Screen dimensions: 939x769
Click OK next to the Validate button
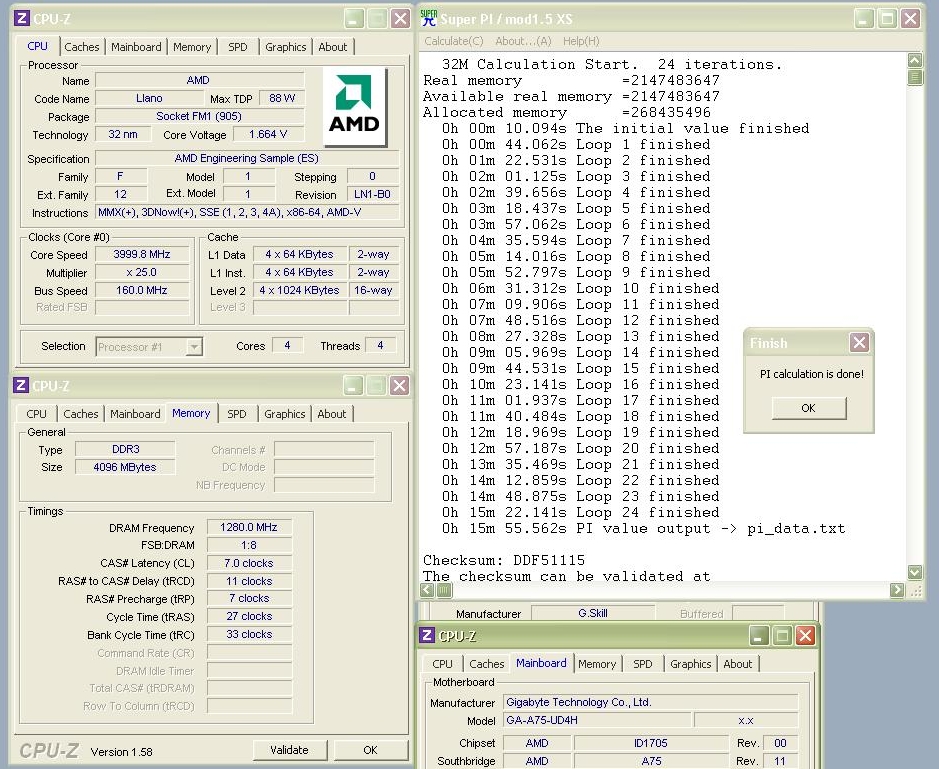(371, 750)
